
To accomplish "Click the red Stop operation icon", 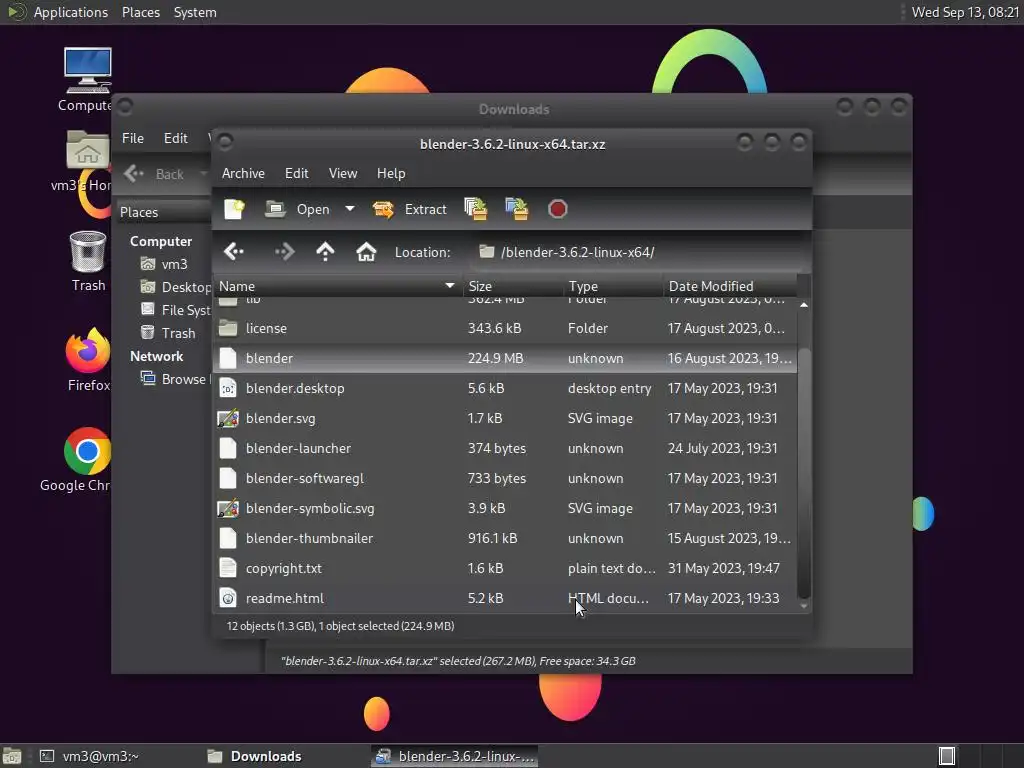I will (558, 209).
